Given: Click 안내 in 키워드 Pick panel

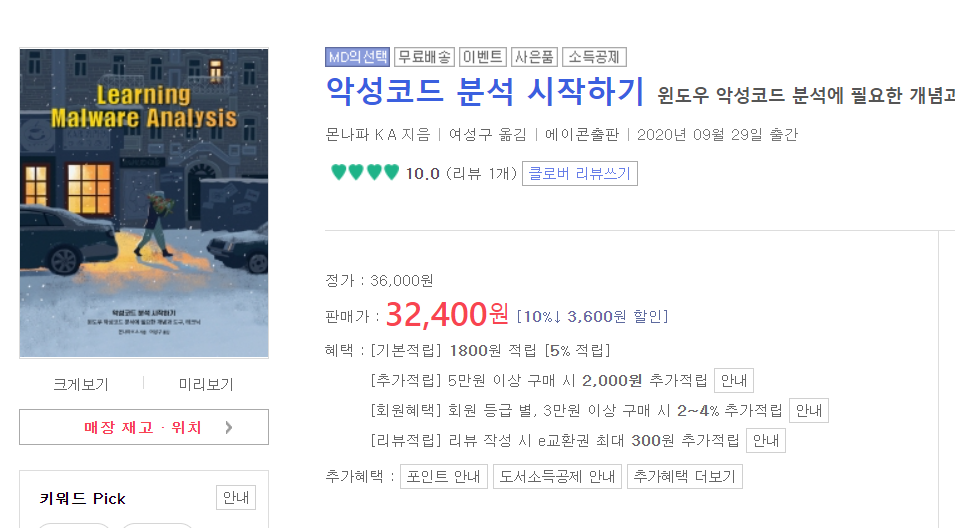Looking at the screenshot, I should pos(236,498).
